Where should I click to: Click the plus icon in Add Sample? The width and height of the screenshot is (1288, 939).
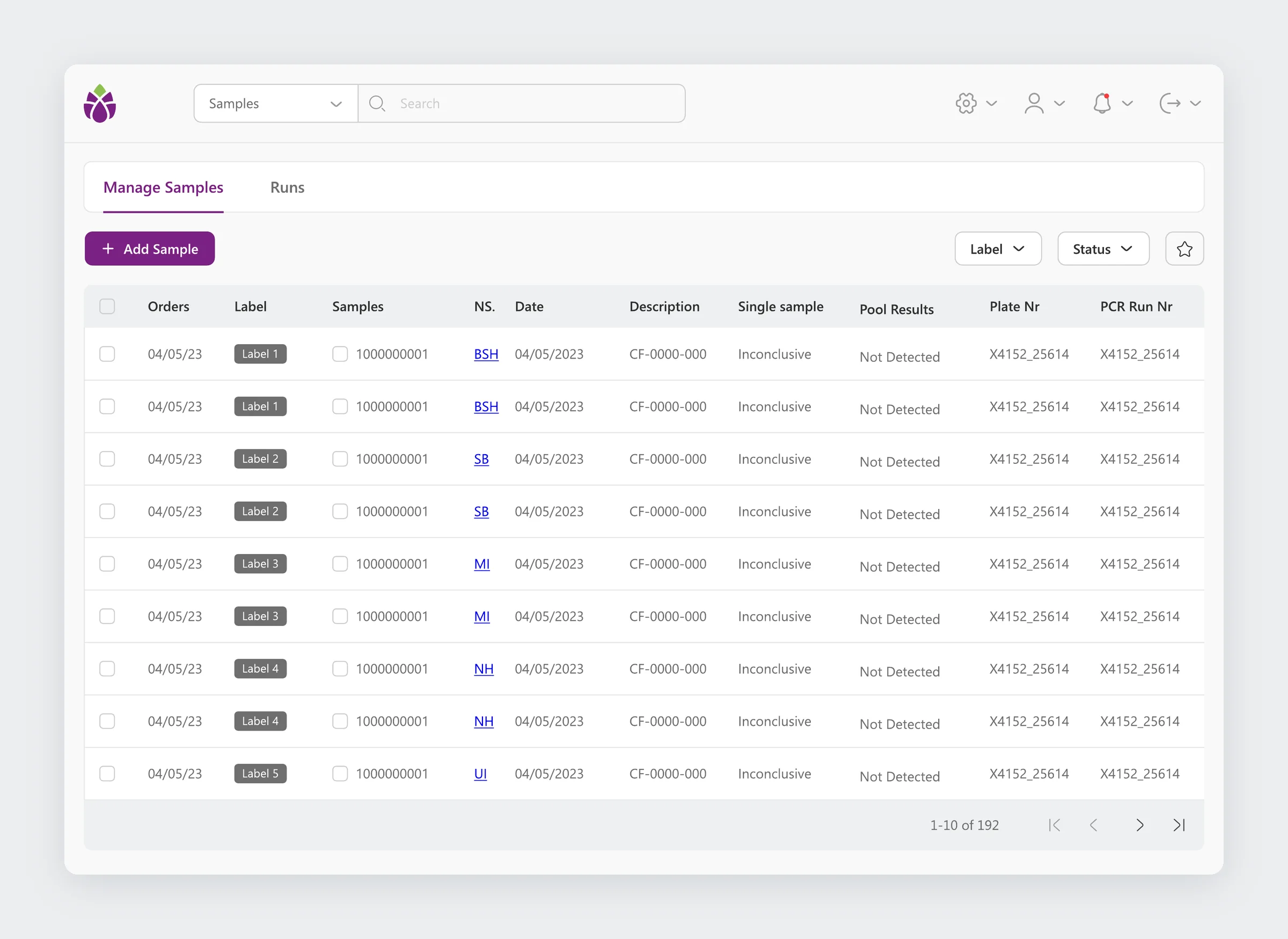[x=108, y=249]
